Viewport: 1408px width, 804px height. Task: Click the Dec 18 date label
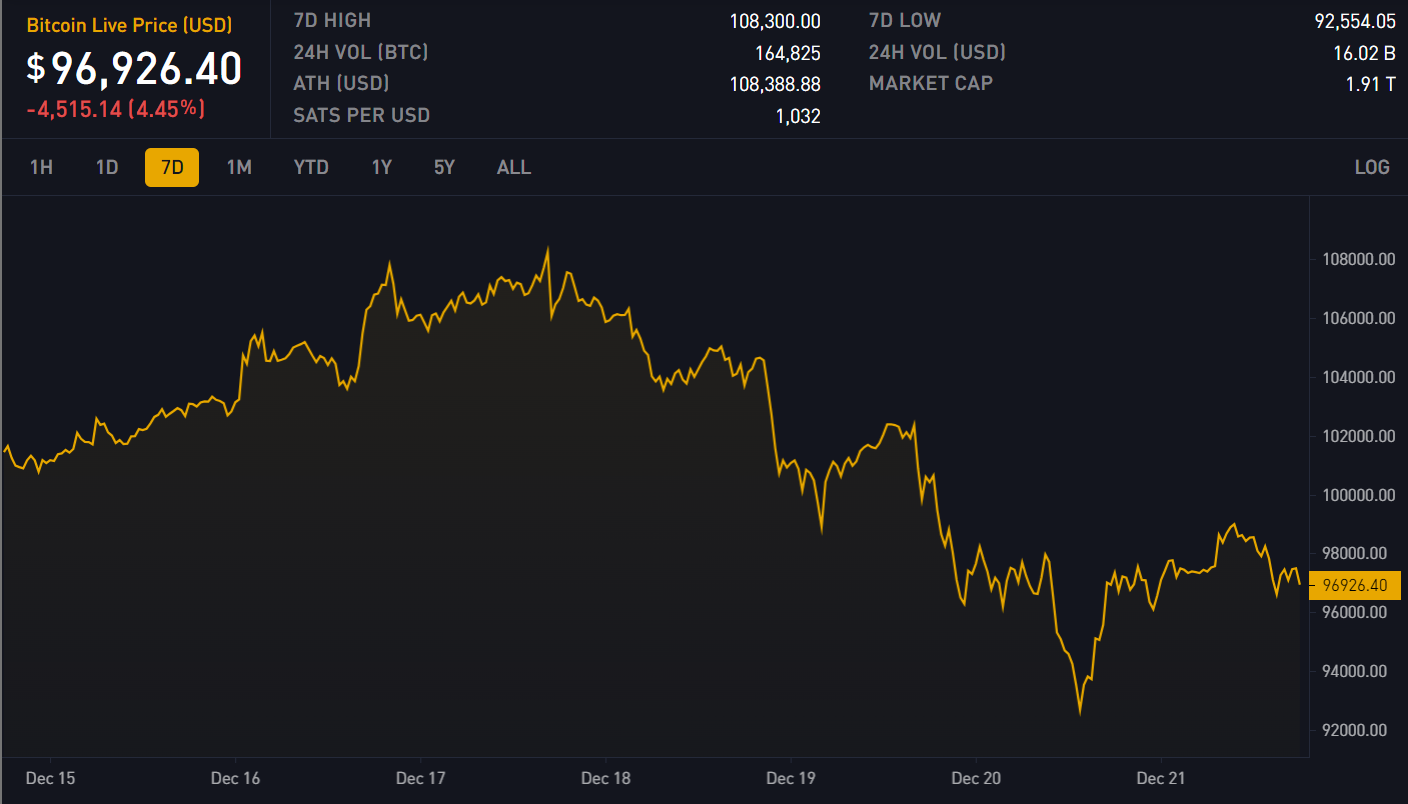(x=605, y=778)
